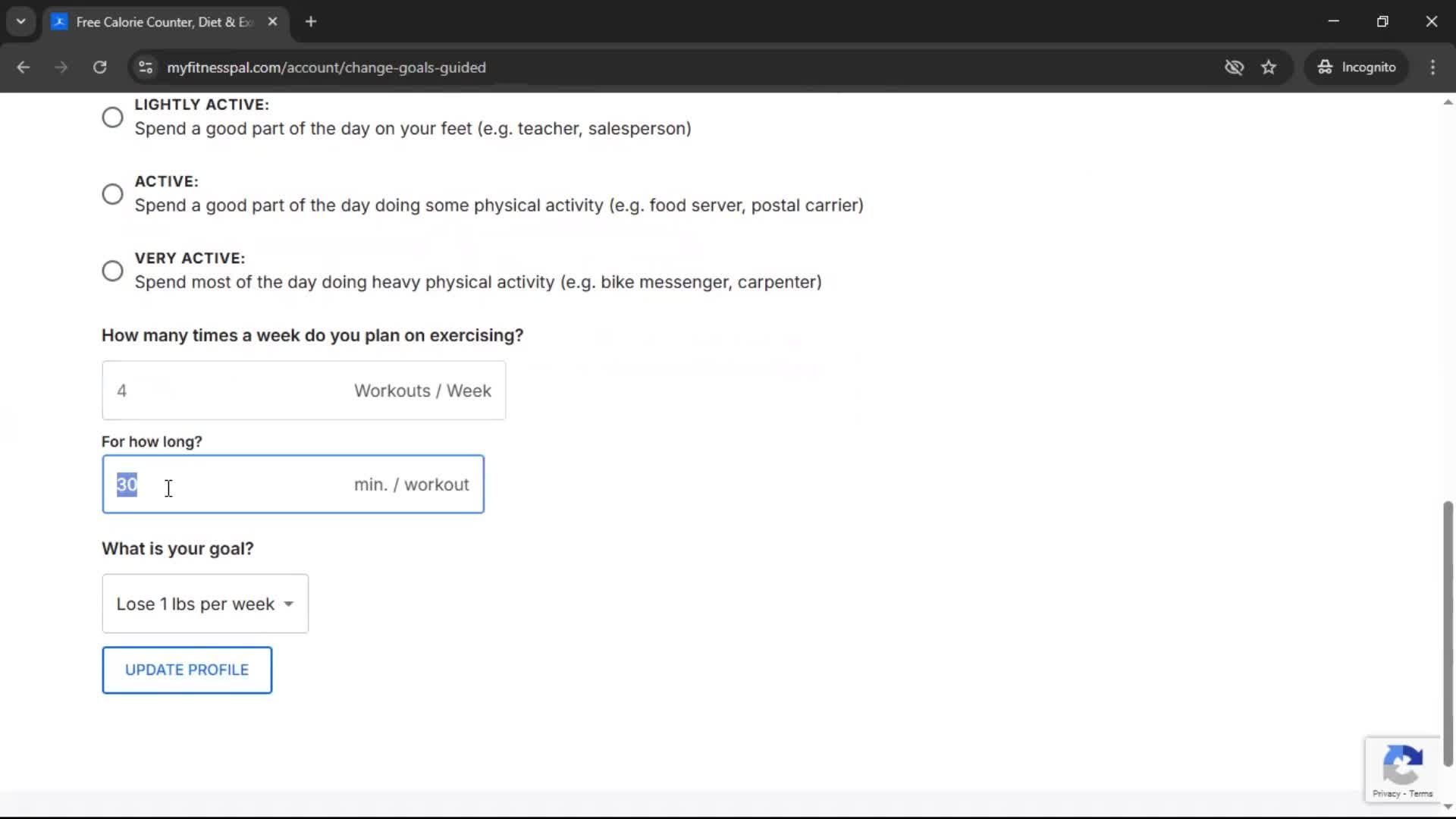Click the minutes per workout input field
Screen dimensions: 1456x819
(x=293, y=485)
